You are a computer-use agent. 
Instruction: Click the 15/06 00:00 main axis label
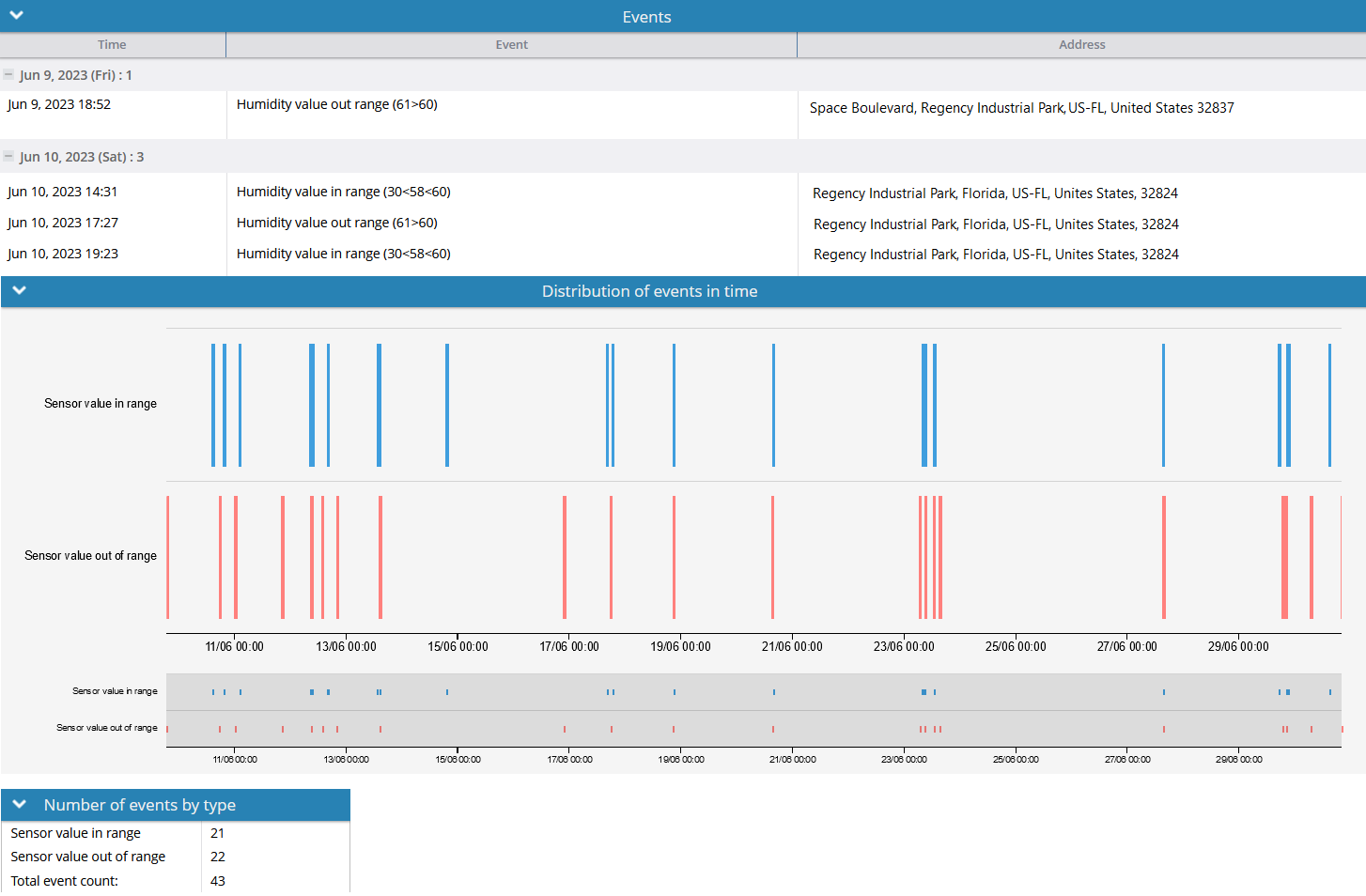[458, 646]
